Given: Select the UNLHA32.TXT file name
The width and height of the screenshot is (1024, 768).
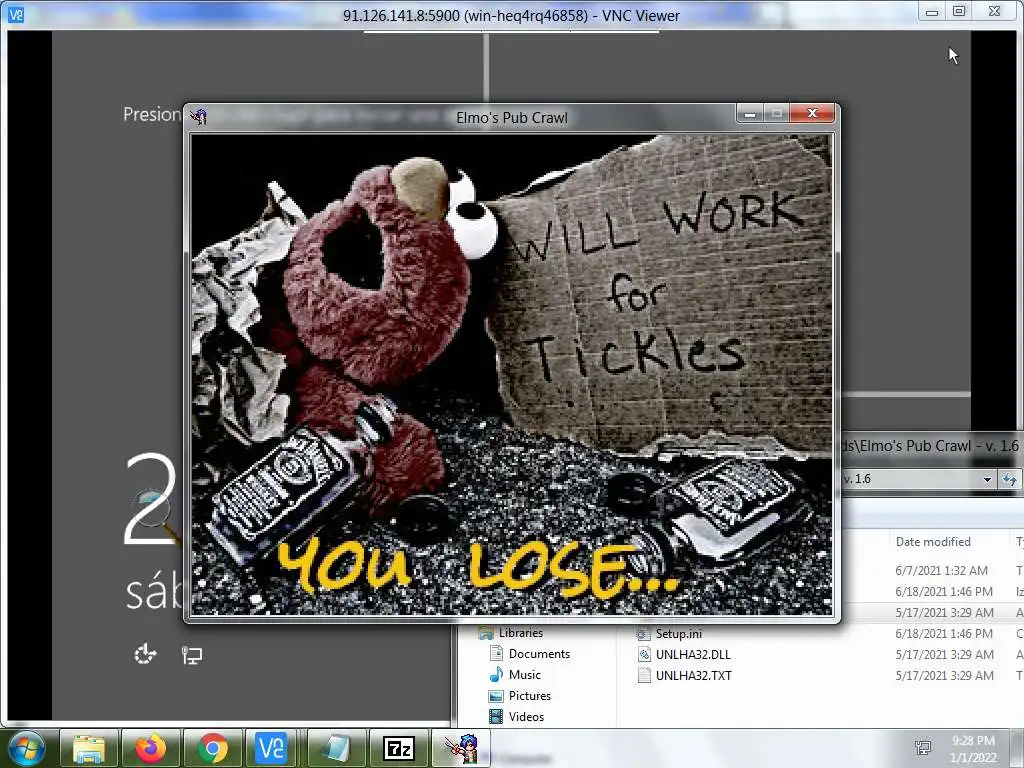Looking at the screenshot, I should tap(694, 675).
